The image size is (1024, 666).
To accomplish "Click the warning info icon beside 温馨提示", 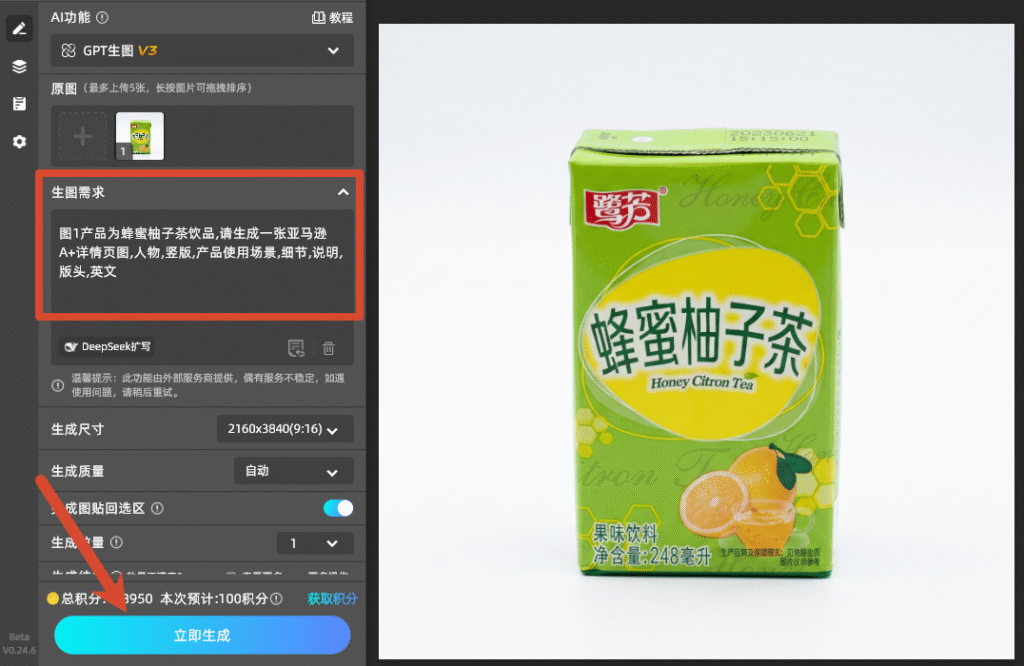I will pos(57,385).
